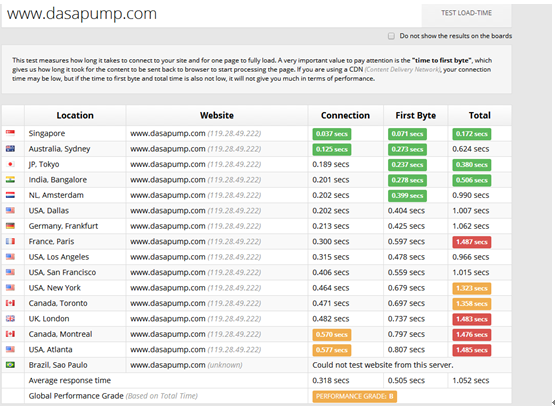Image resolution: width=555 pixels, height=407 pixels.
Task: Click the red 1.483 secs London total badge
Action: [471, 319]
